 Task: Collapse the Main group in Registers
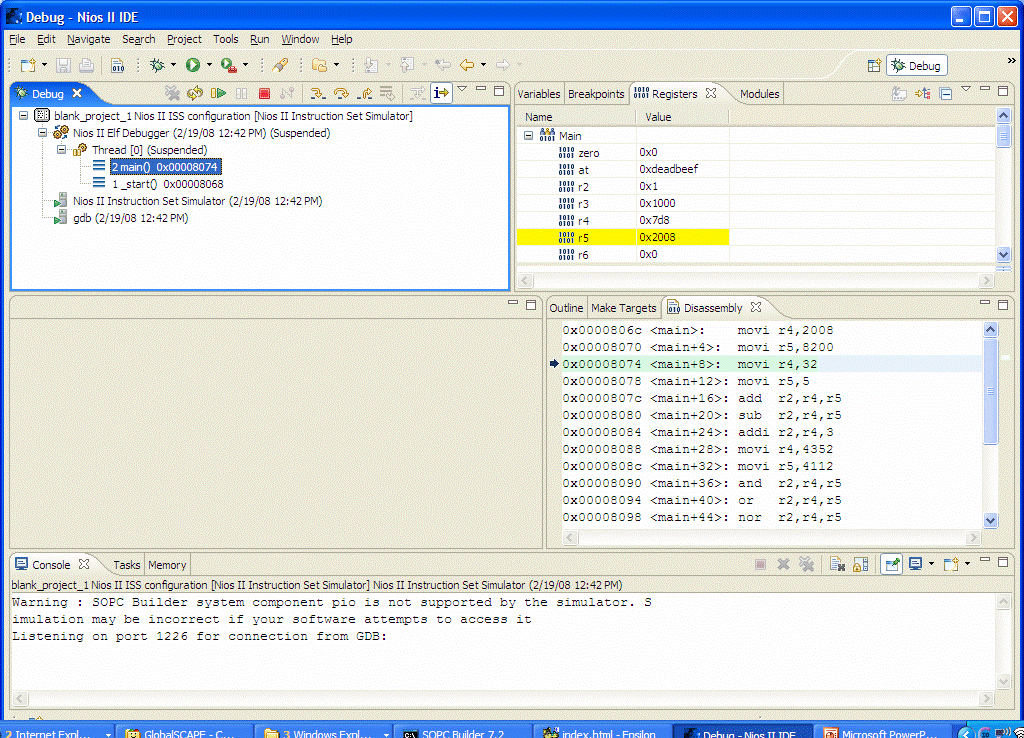click(527, 135)
